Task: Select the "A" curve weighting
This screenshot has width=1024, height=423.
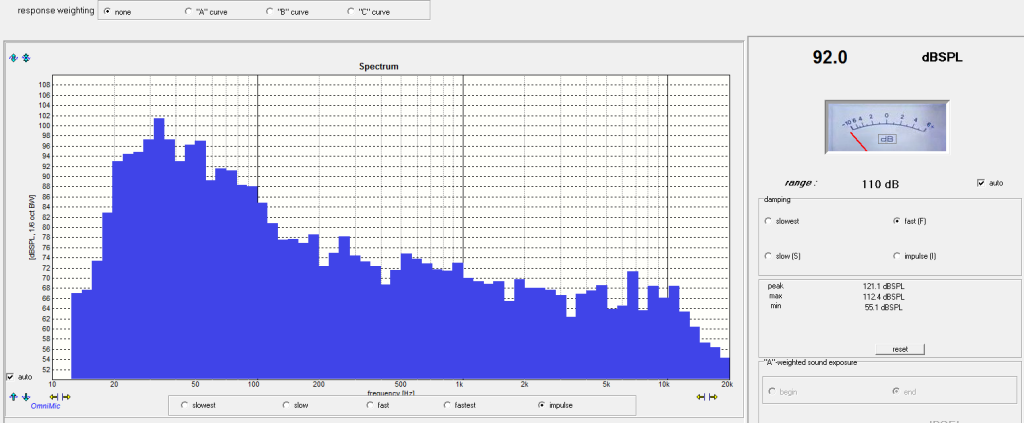Action: [x=189, y=12]
